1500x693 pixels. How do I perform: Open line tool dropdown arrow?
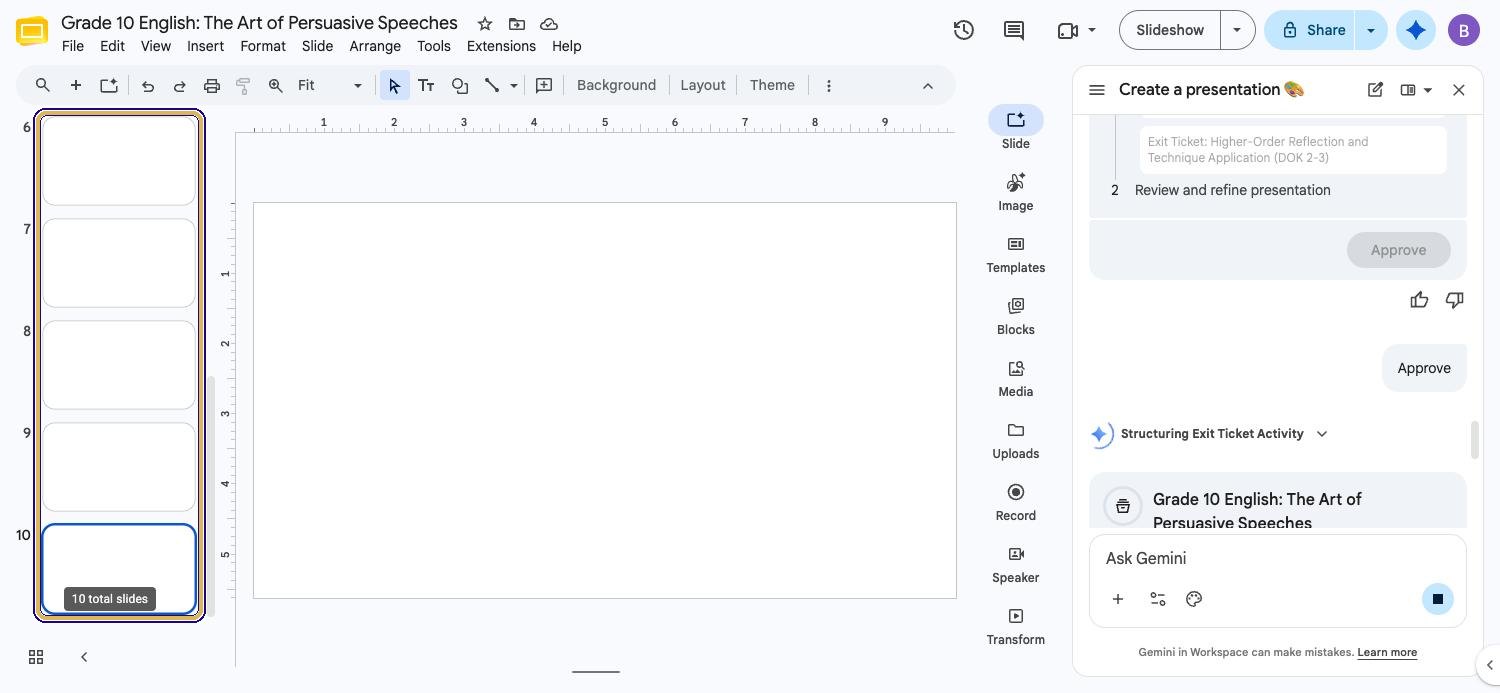514,85
